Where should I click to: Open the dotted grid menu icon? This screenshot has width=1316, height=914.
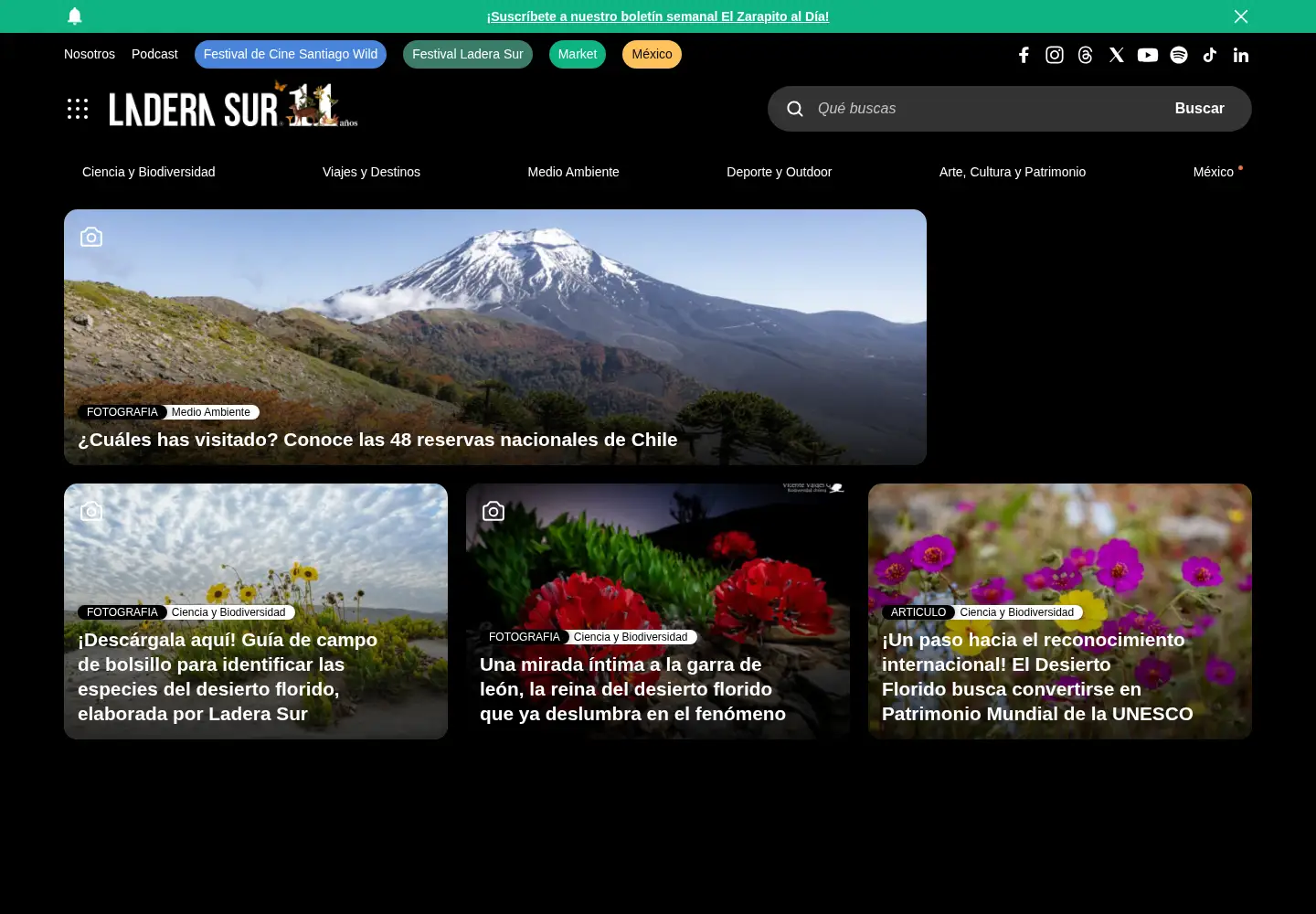click(78, 109)
